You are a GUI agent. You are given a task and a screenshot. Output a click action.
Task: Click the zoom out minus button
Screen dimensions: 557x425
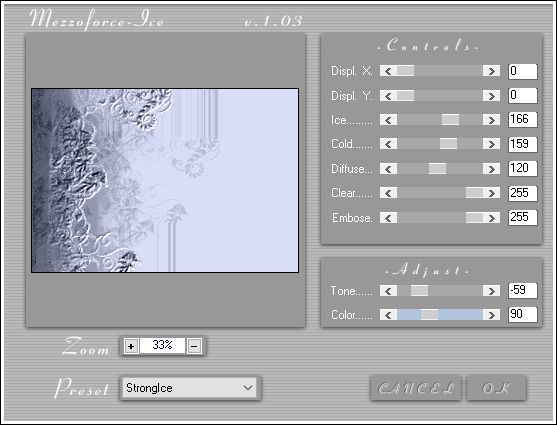(x=194, y=346)
